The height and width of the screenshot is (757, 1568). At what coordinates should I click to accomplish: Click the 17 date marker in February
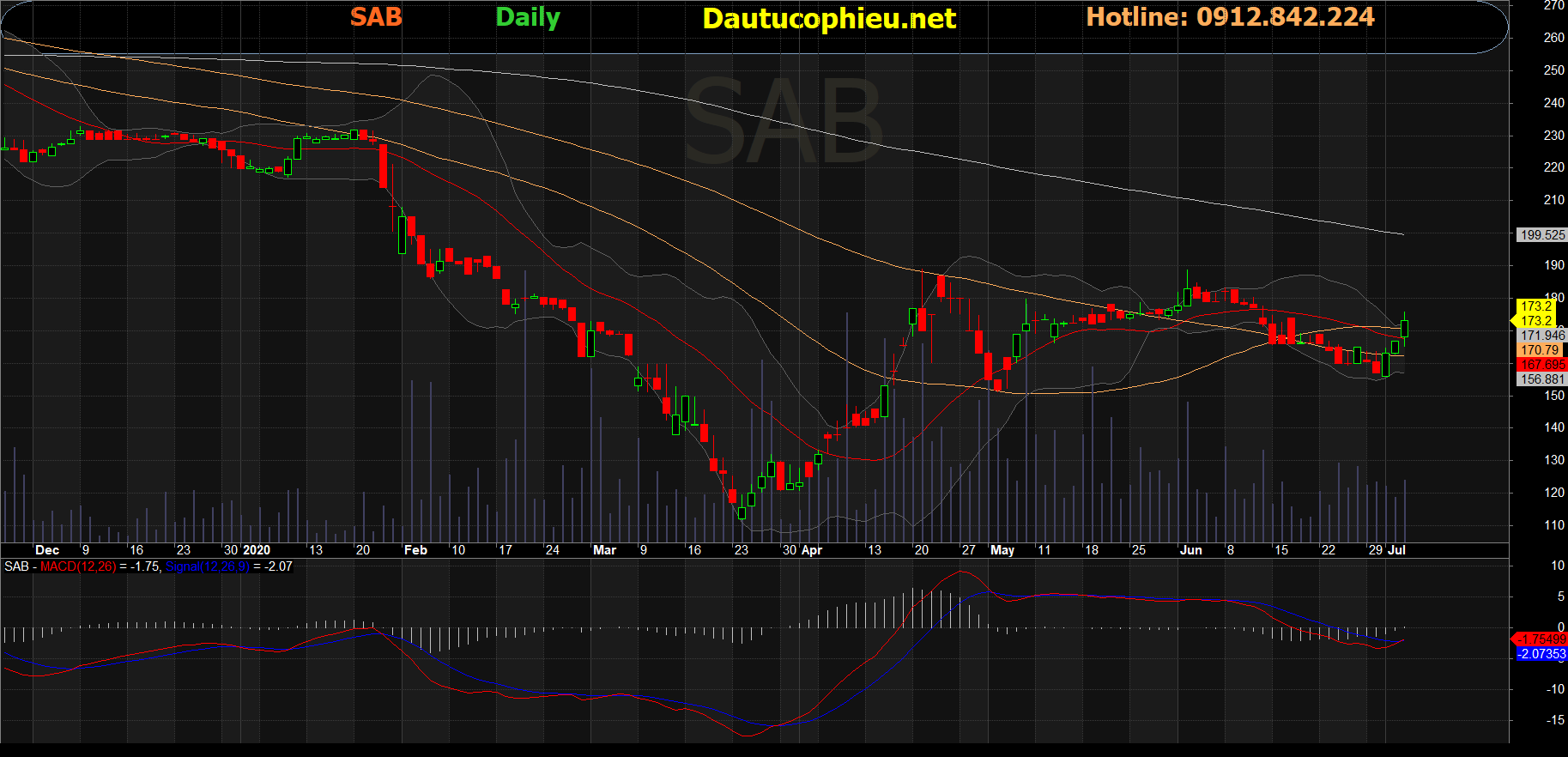[505, 550]
